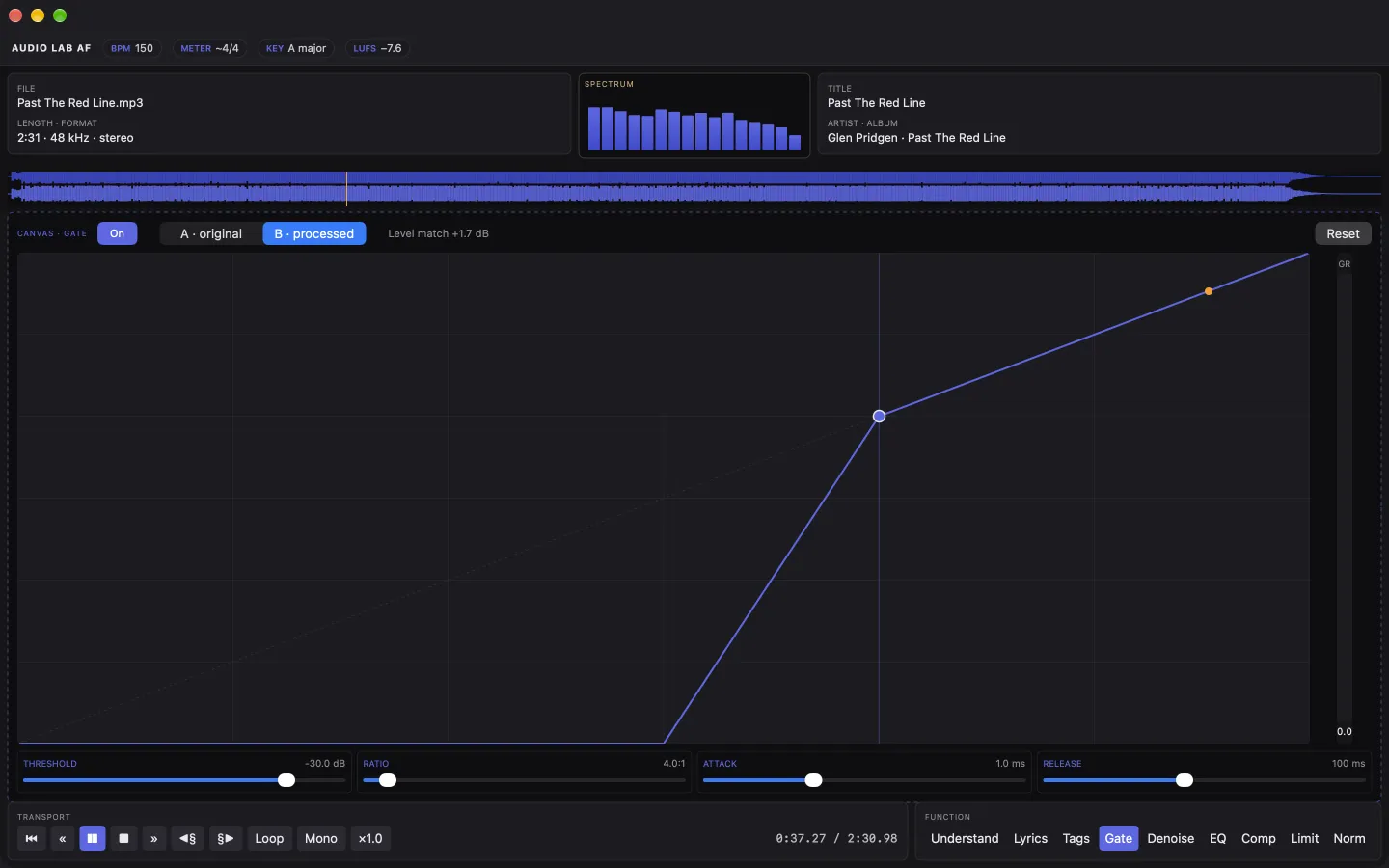
Task: Click the Release slider handle
Action: 1185,780
